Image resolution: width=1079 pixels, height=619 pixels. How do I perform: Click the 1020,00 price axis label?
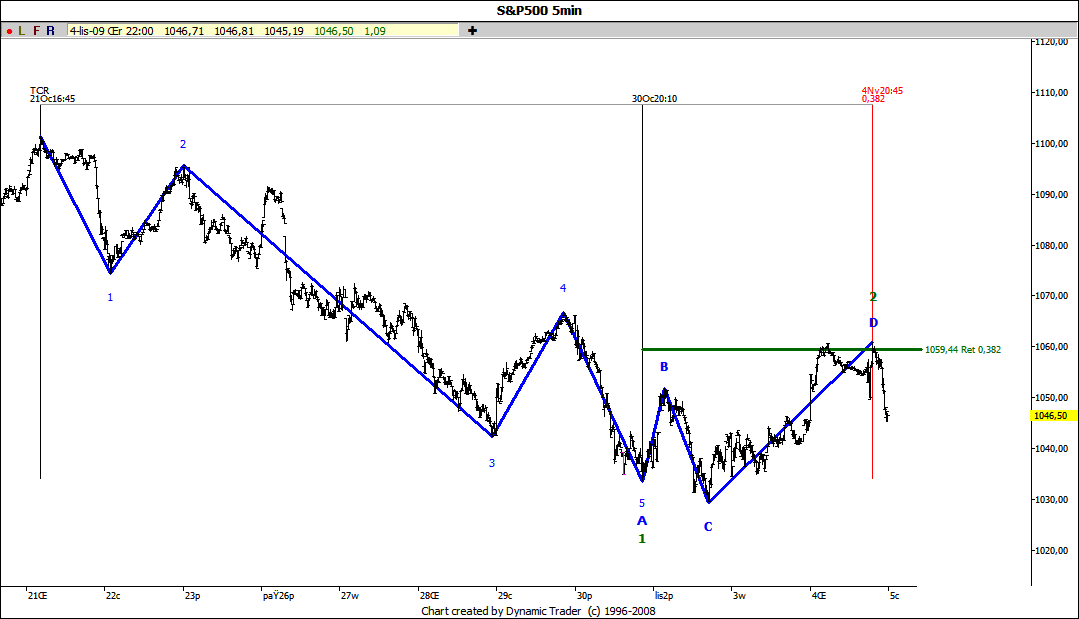point(1051,550)
